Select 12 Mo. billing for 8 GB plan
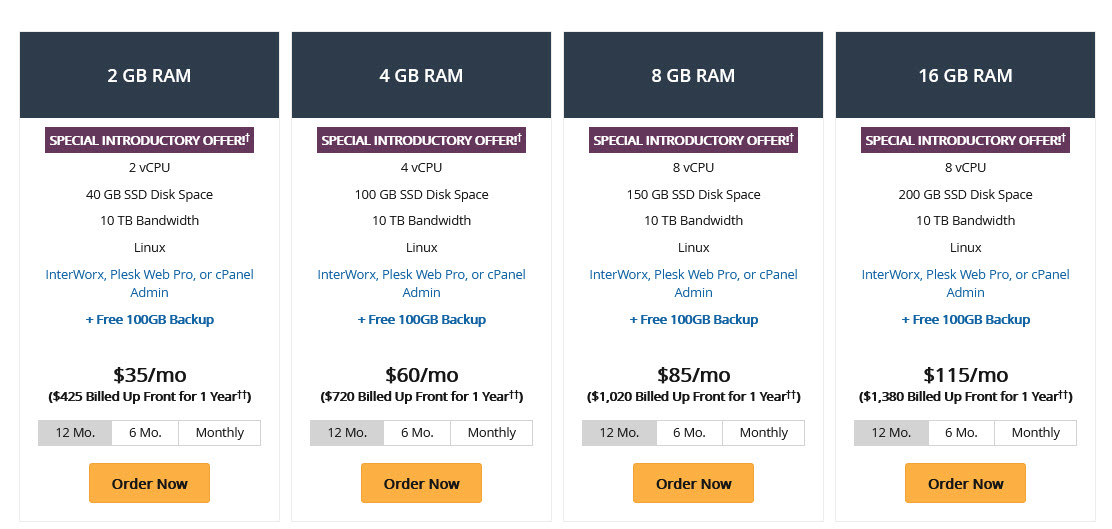This screenshot has height=529, width=1112. click(x=619, y=433)
